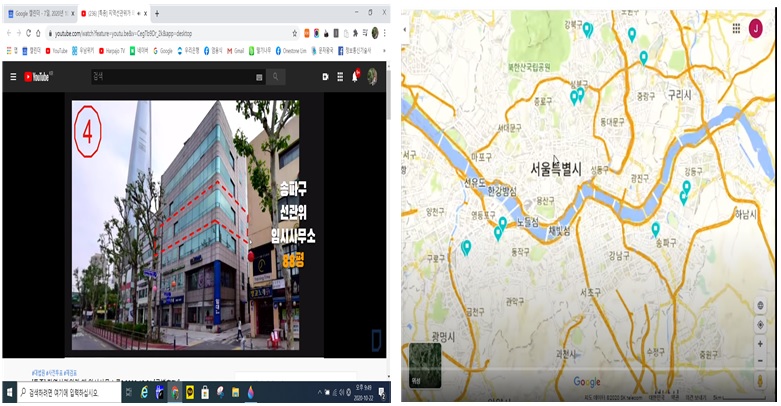The height and width of the screenshot is (406, 781).
Task: Collapse the Google Maps side panel arrow
Action: pos(404,30)
